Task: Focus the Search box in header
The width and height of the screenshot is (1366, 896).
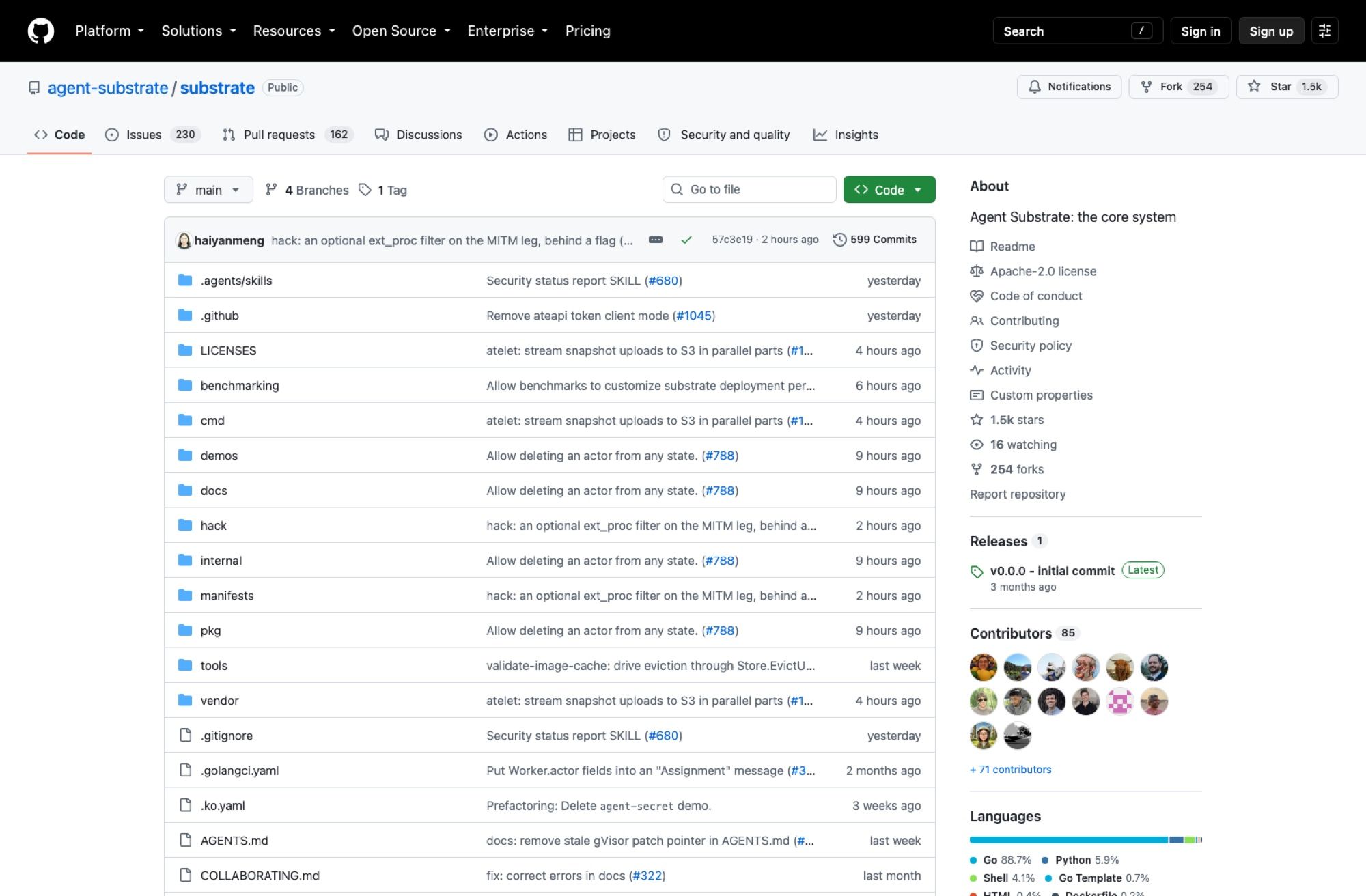Action: coord(1078,31)
